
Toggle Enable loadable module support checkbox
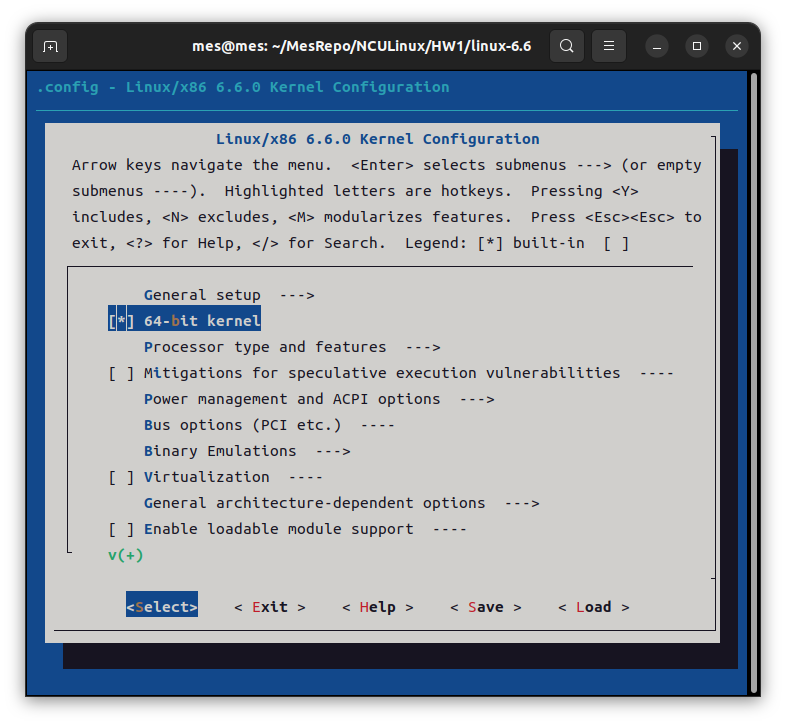pyautogui.click(x=121, y=529)
